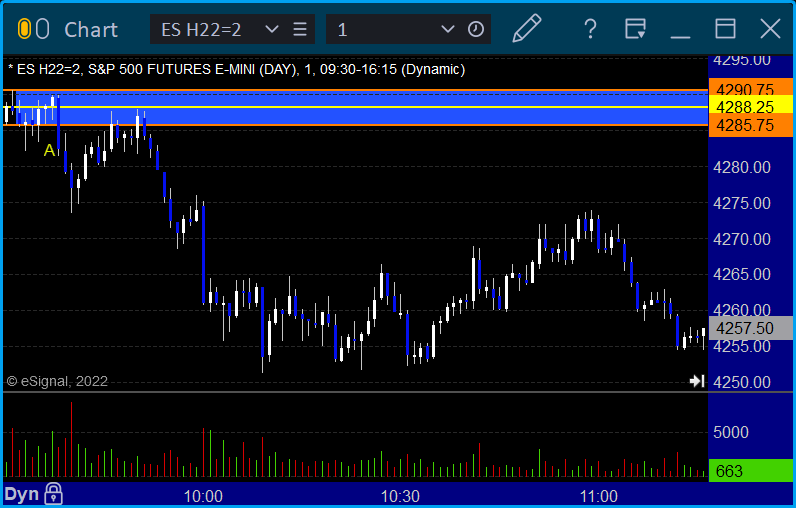Click the 11:00 time axis label
796x508 pixels.
coord(598,496)
